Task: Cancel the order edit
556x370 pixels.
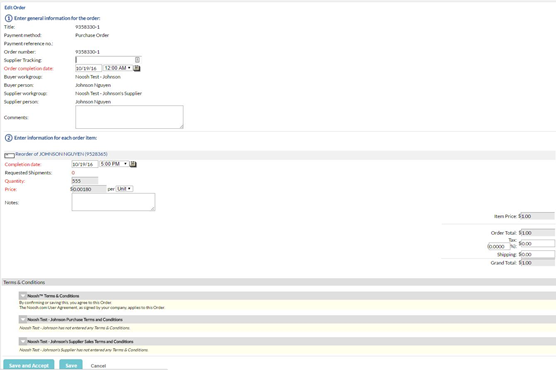Action: [x=98, y=366]
